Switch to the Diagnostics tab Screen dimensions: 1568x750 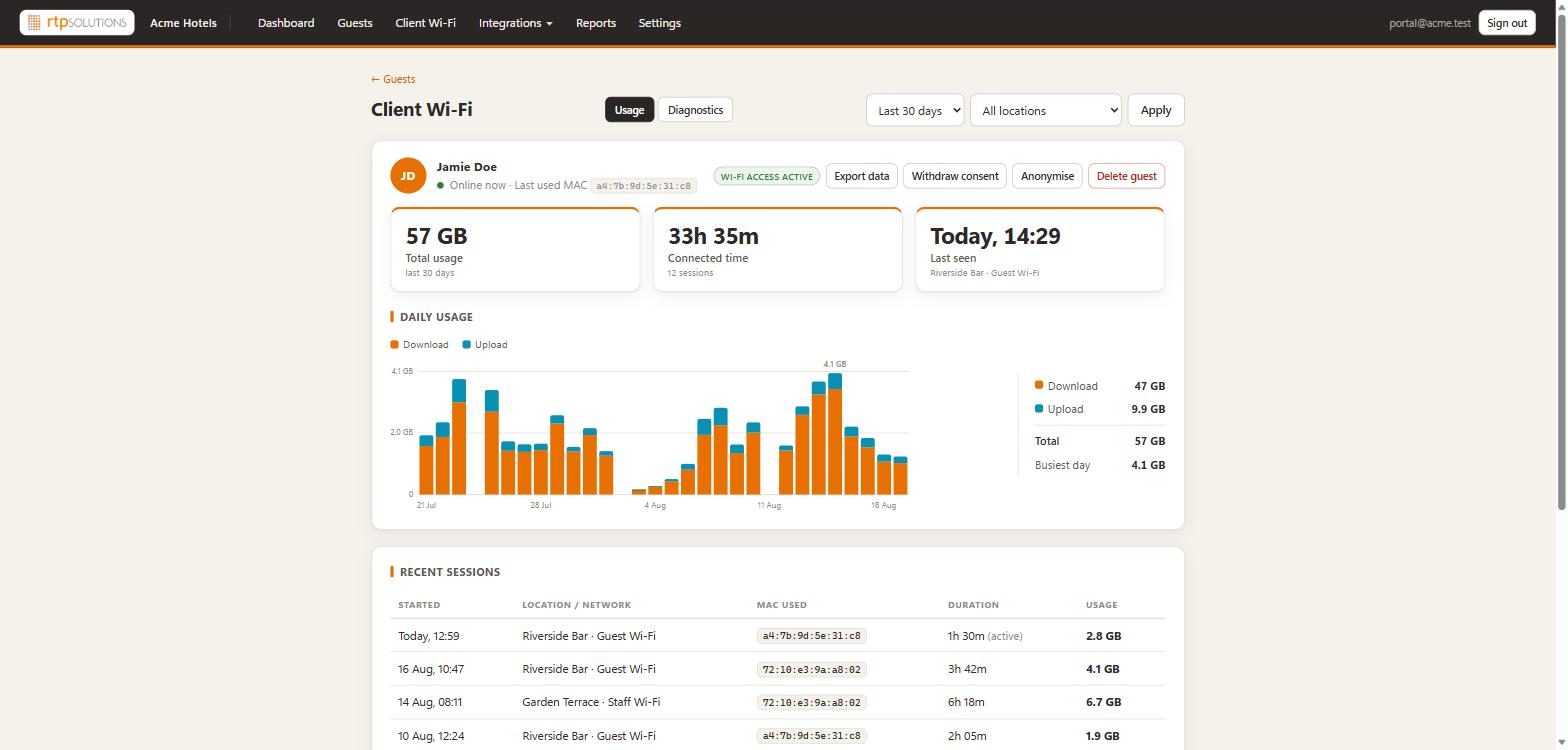(695, 110)
